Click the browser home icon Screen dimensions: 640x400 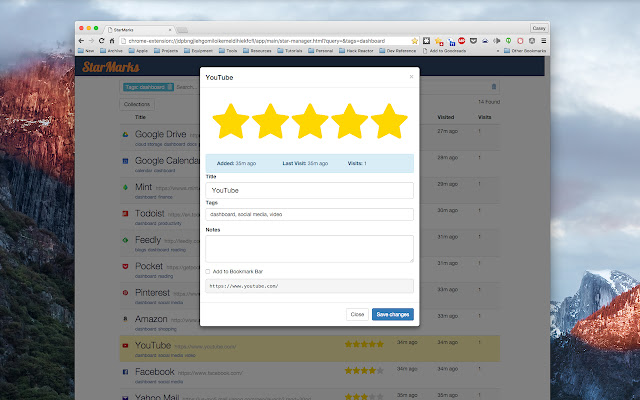point(112,41)
